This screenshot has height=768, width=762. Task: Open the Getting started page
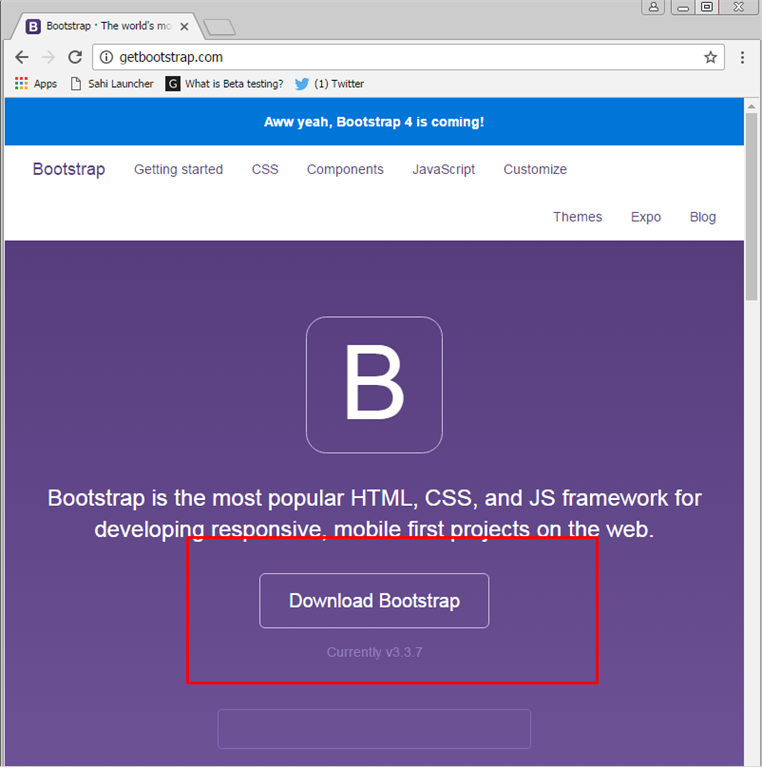pyautogui.click(x=179, y=169)
